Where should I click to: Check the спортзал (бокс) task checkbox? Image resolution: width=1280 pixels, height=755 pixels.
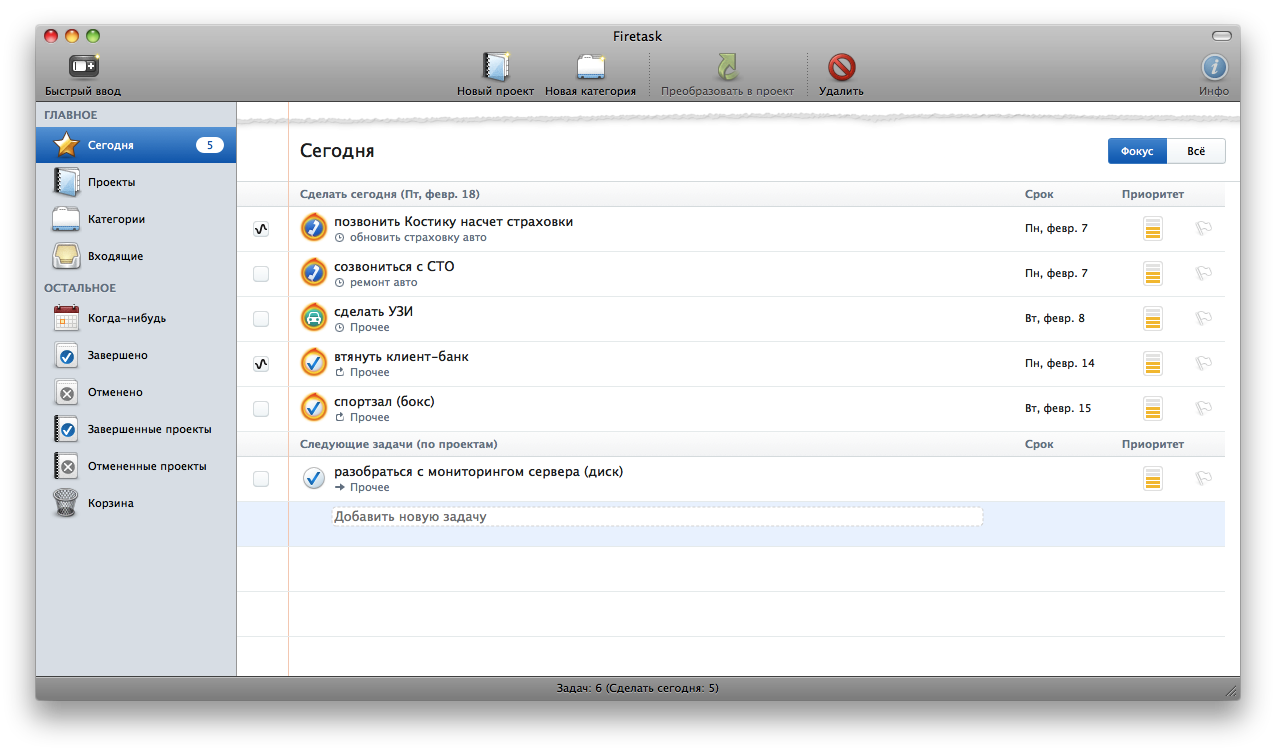click(261, 409)
